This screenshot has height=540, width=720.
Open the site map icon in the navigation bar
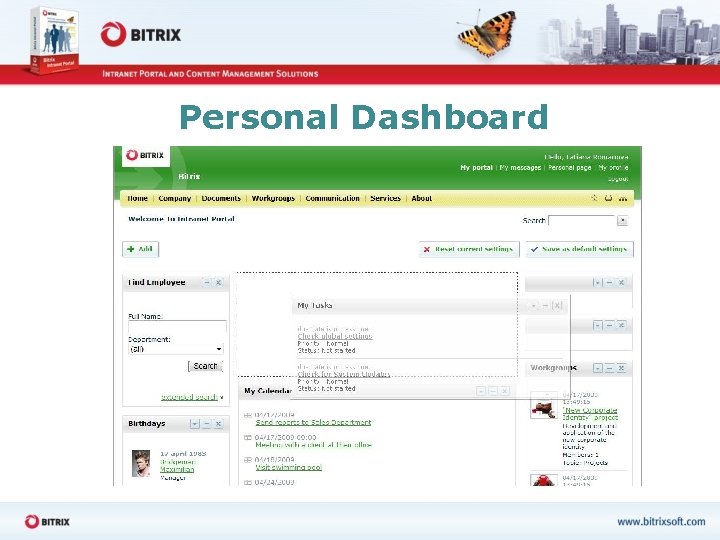[x=623, y=198]
